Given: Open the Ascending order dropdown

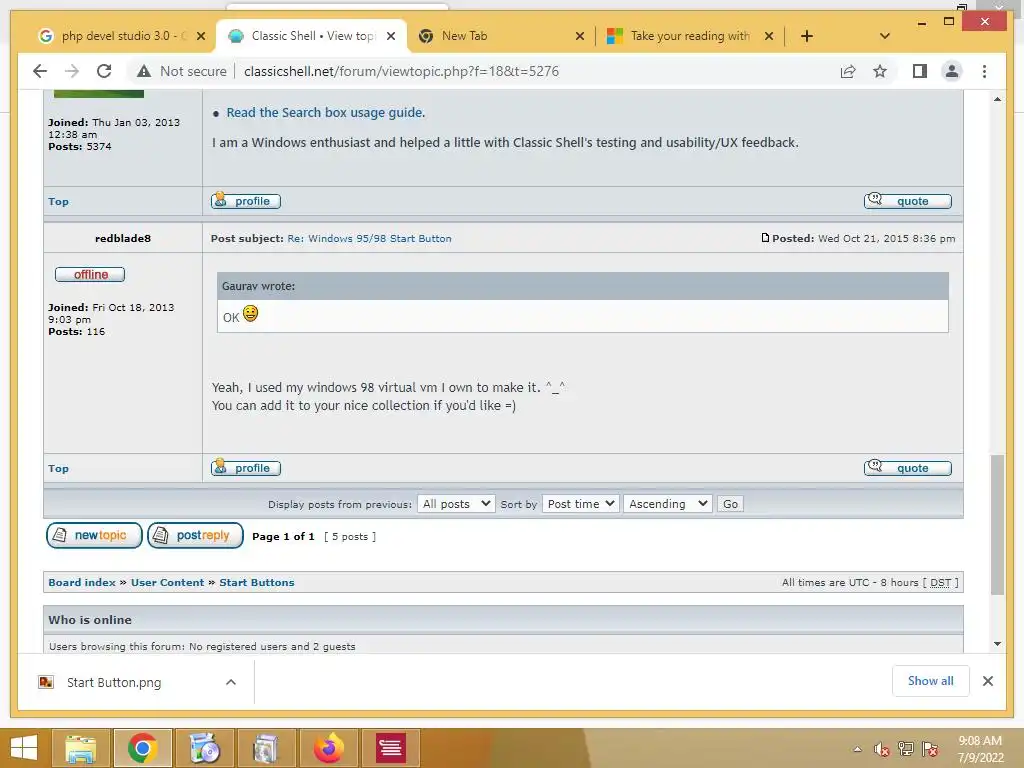Looking at the screenshot, I should pos(667,504).
